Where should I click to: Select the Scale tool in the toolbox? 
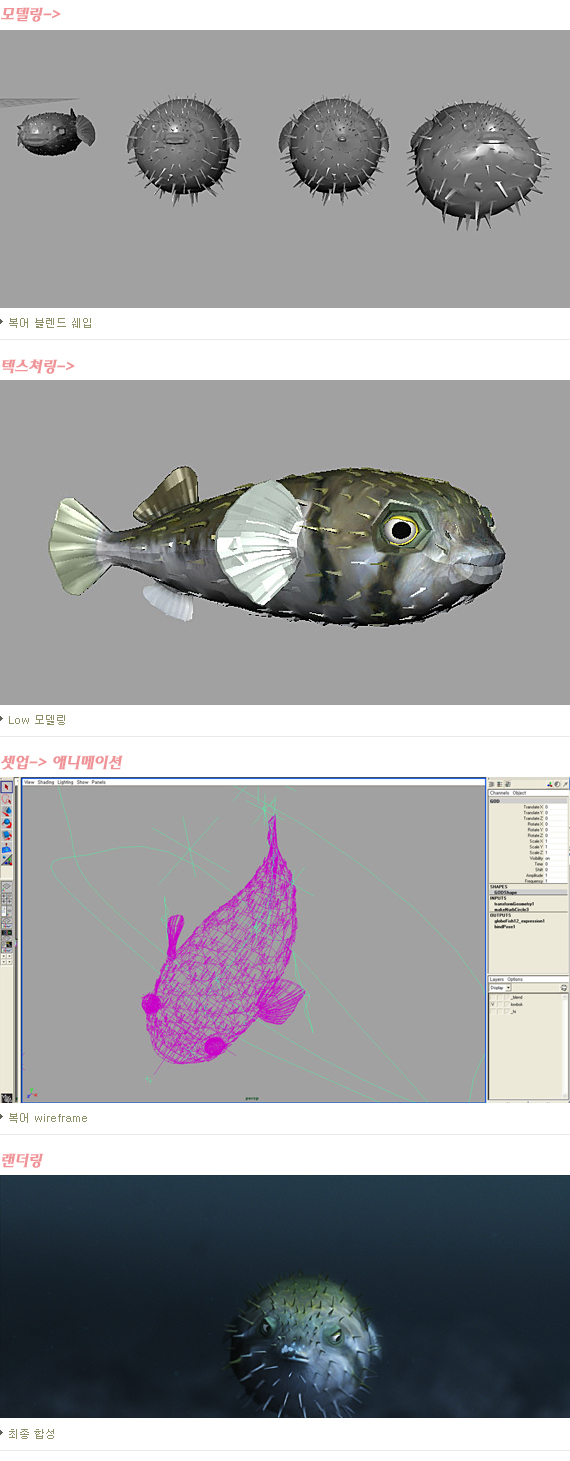click(x=7, y=835)
